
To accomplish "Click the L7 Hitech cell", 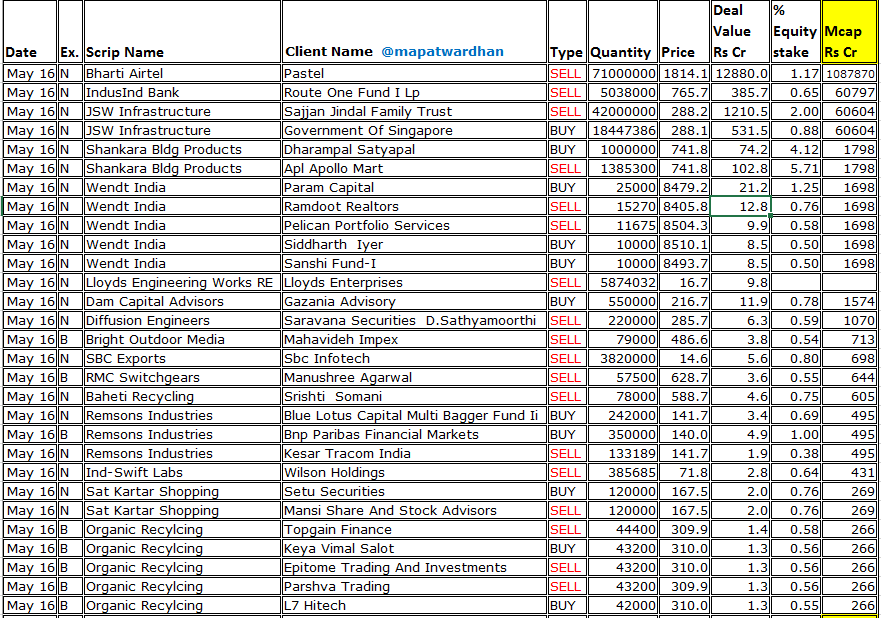I will (414, 606).
